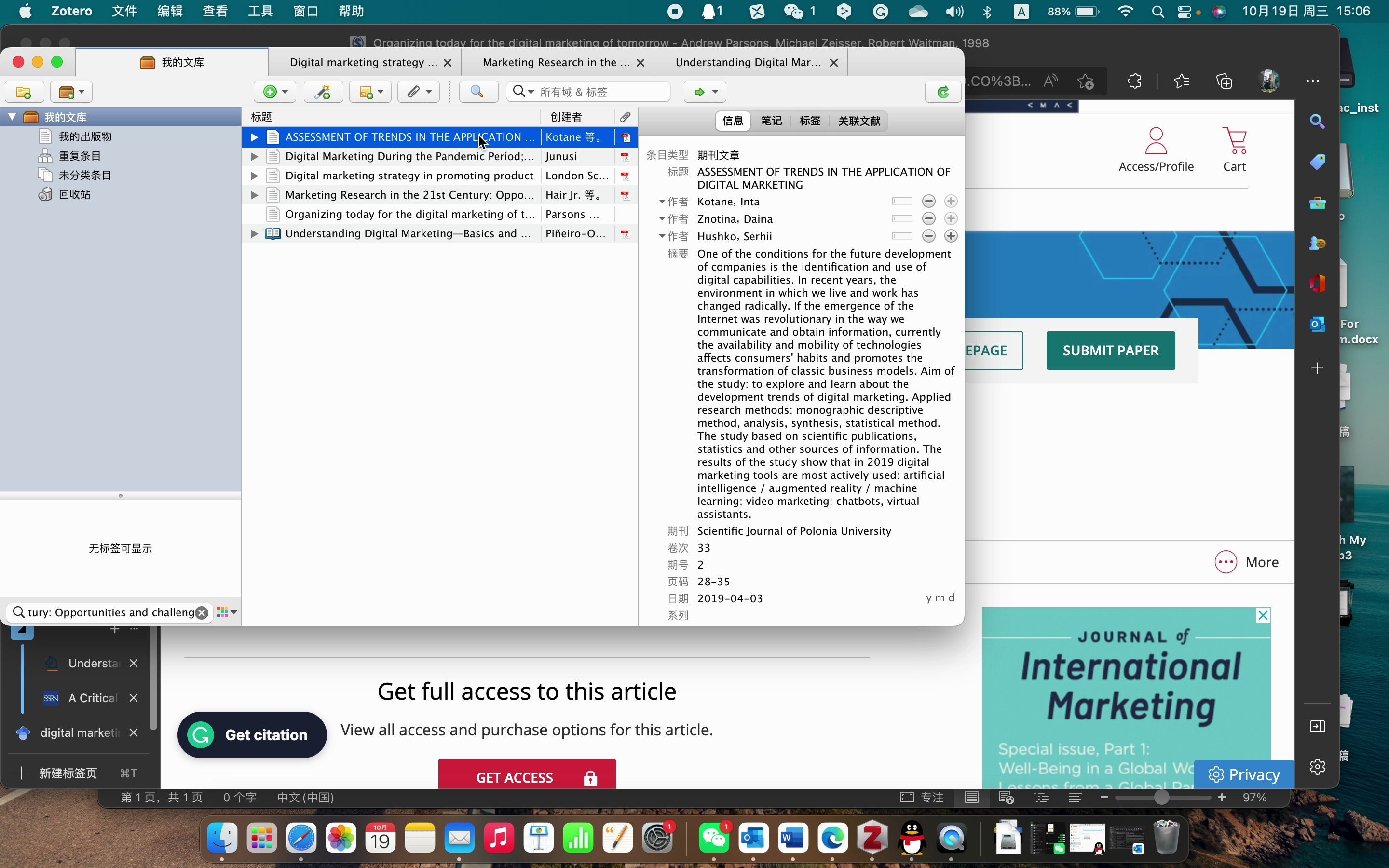Click PDF attachment icon on Digital marketing strategy row
The width and height of the screenshot is (1389, 868).
(x=625, y=176)
